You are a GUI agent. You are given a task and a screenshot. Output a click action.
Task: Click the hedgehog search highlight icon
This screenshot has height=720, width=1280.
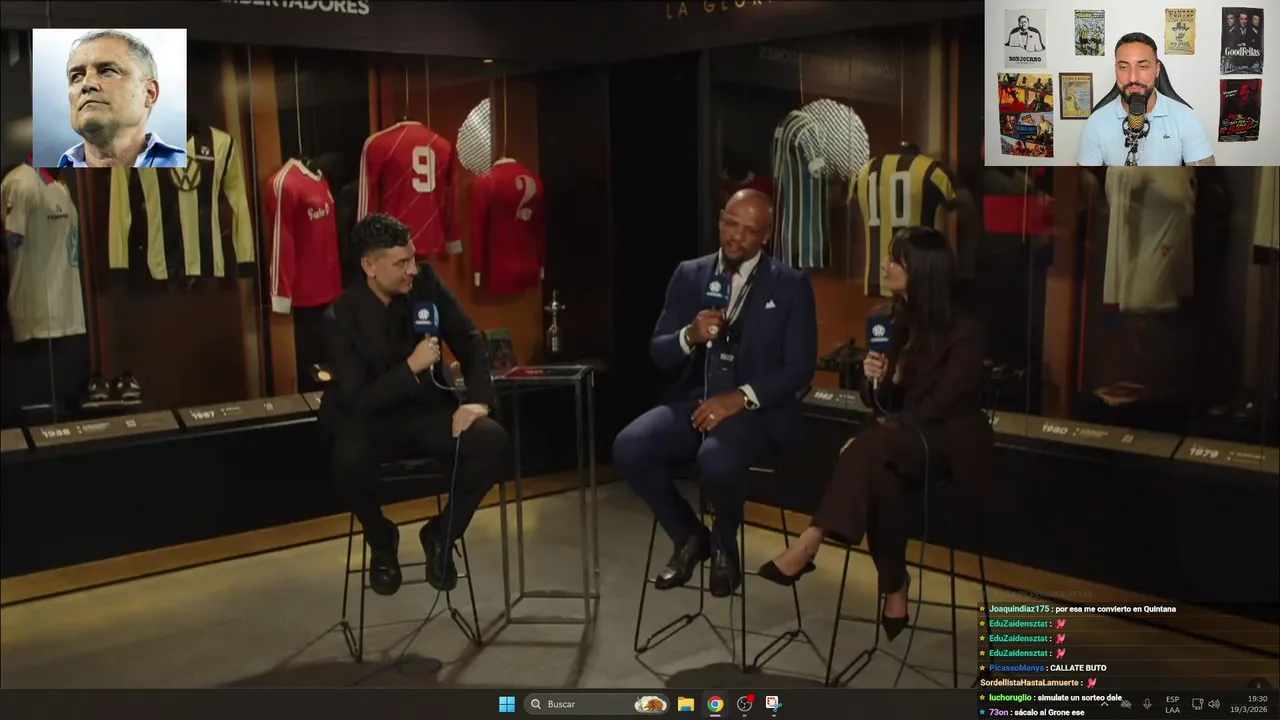coord(651,704)
